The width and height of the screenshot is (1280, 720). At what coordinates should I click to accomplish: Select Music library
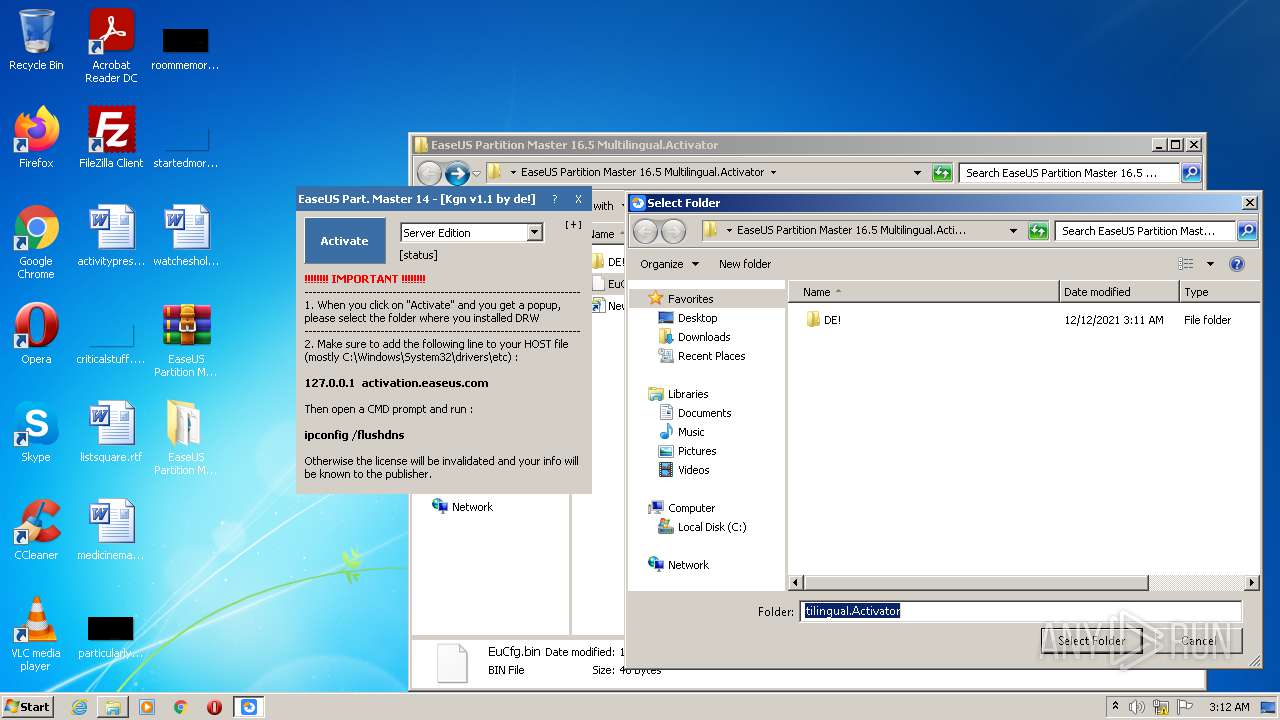[691, 432]
